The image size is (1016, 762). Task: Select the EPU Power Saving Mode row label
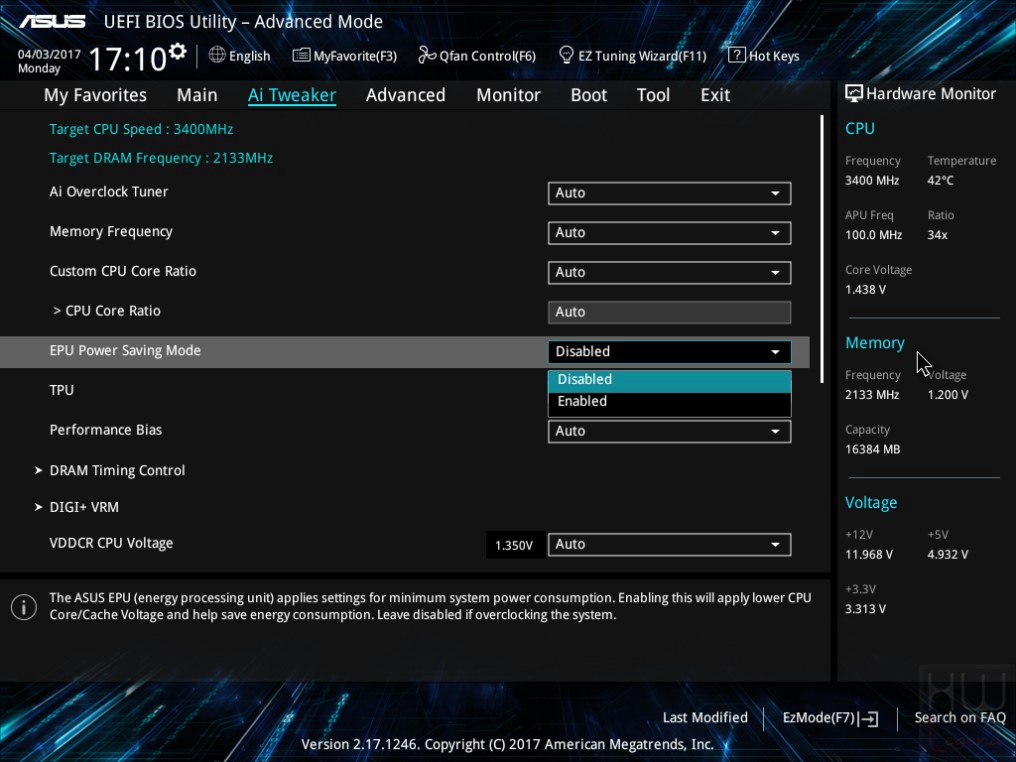point(125,351)
